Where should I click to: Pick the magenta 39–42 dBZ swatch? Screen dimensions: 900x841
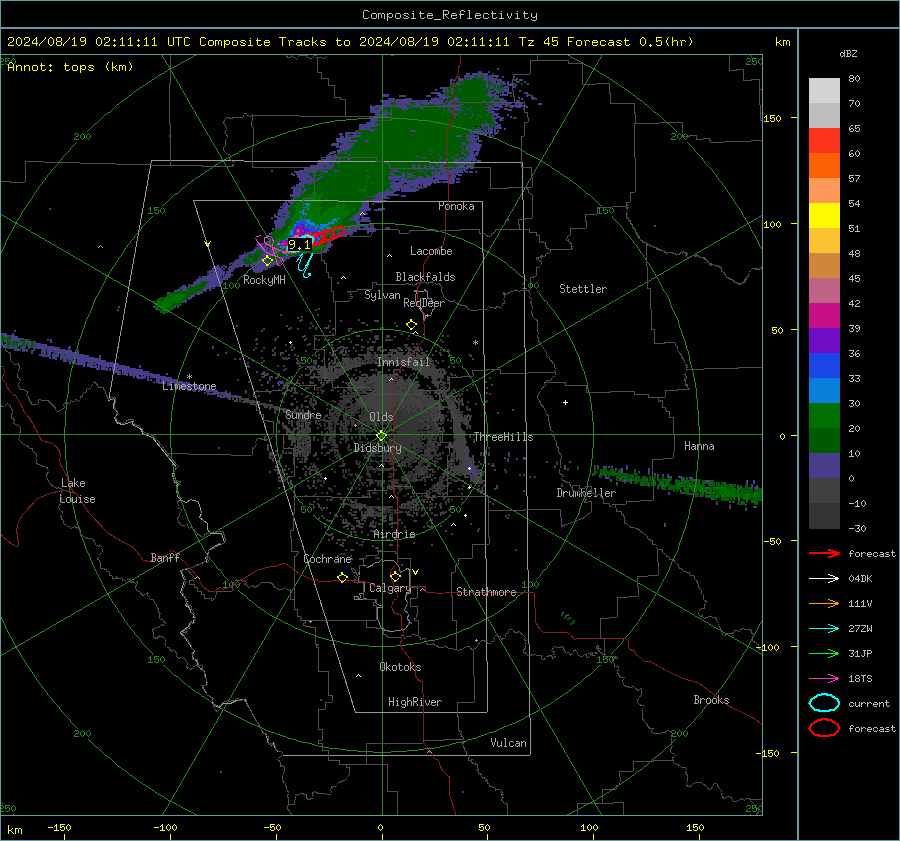click(x=824, y=316)
